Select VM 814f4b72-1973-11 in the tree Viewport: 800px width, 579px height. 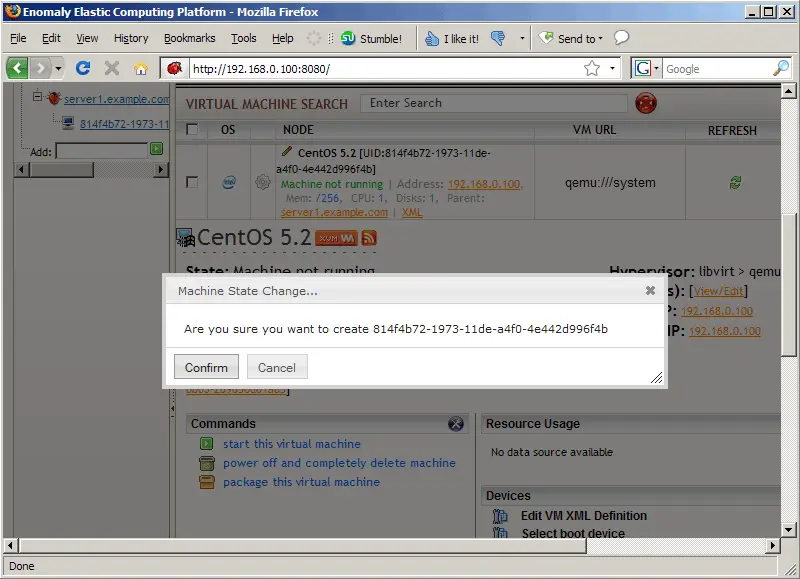pyautogui.click(x=124, y=123)
